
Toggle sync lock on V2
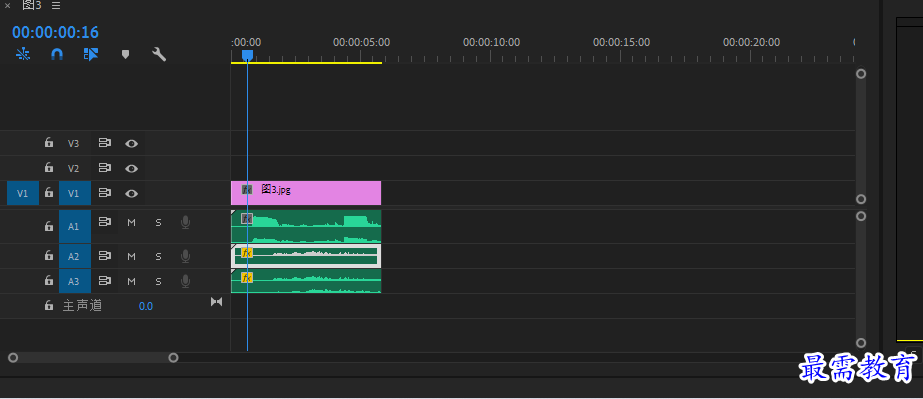(105, 168)
